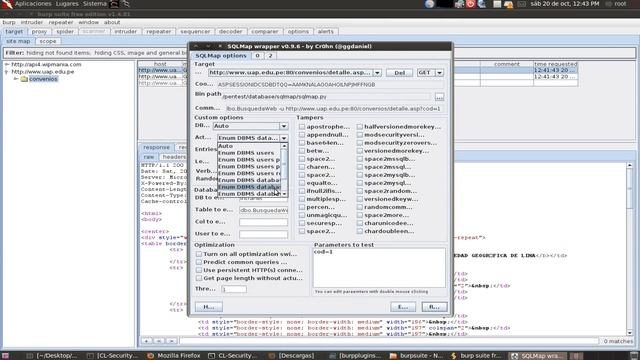Open Sistema menu in top panel
Viewport: 640px width, 360px height.
click(95, 4)
